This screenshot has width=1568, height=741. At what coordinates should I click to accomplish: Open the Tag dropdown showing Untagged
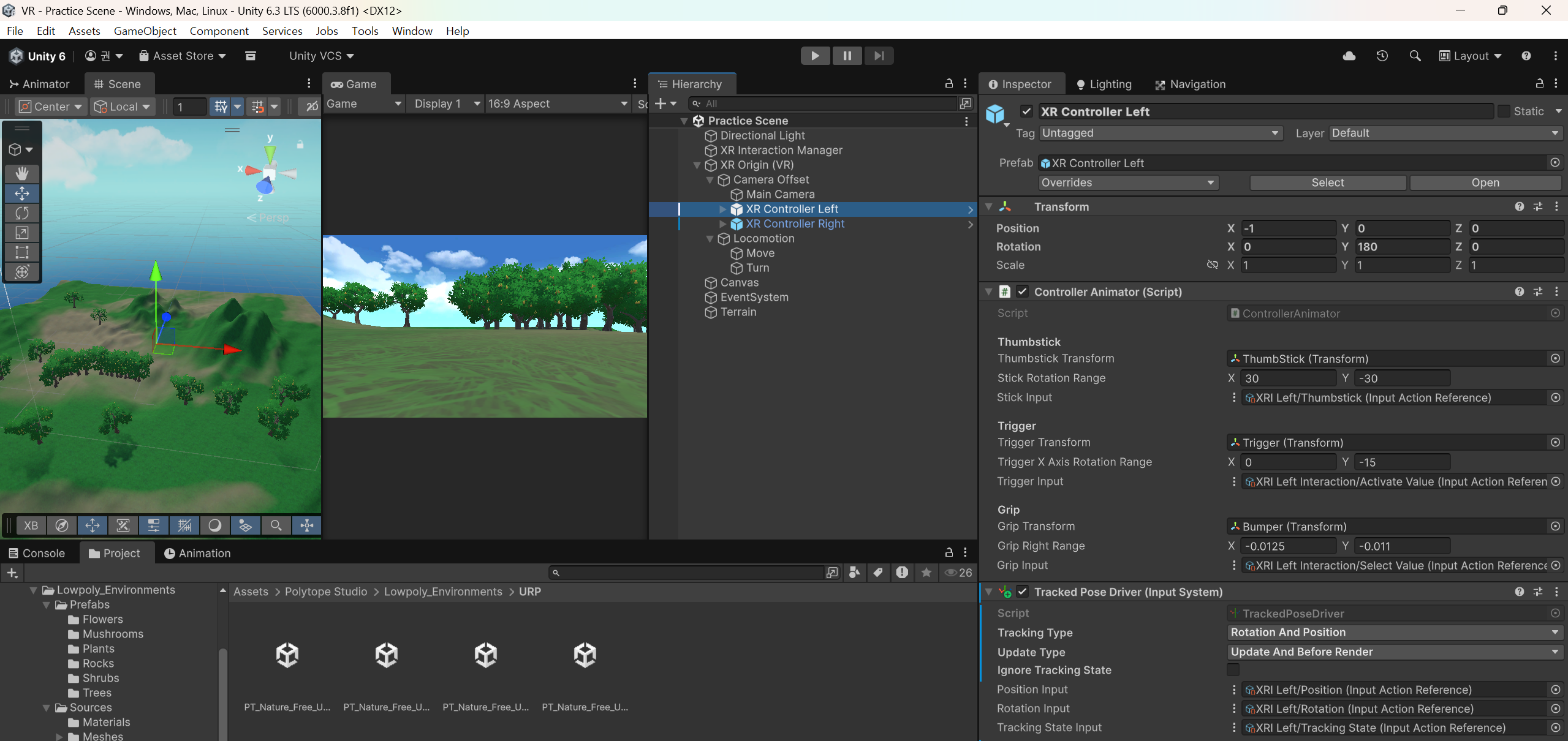(1160, 133)
